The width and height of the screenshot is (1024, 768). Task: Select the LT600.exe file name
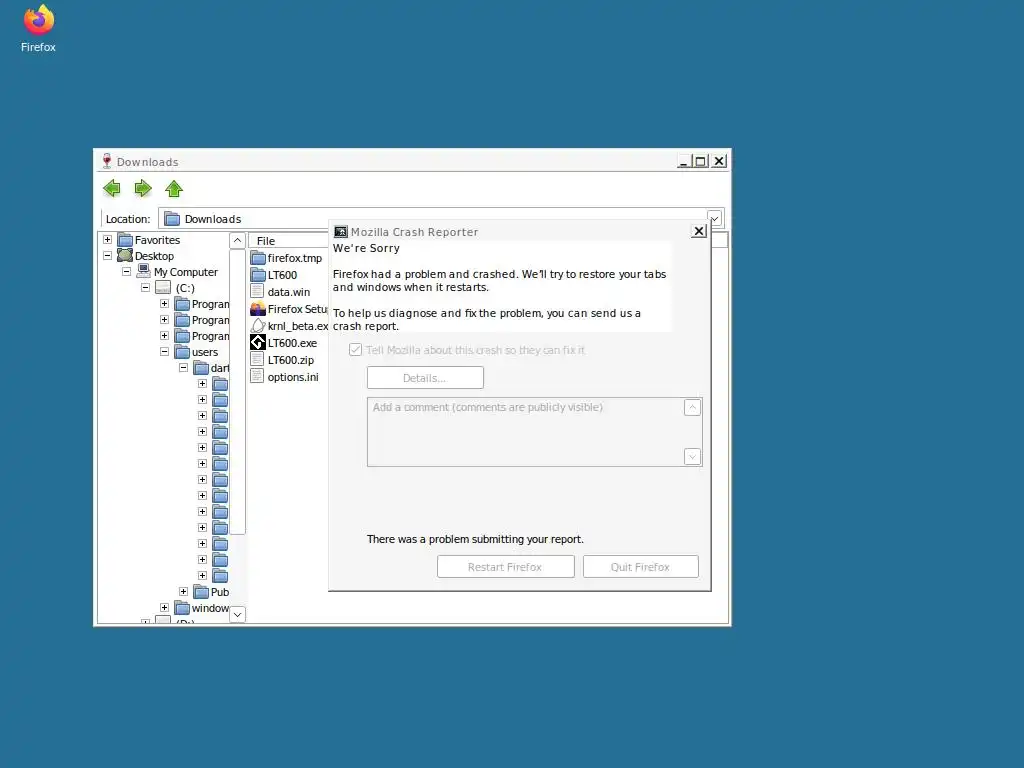point(292,343)
